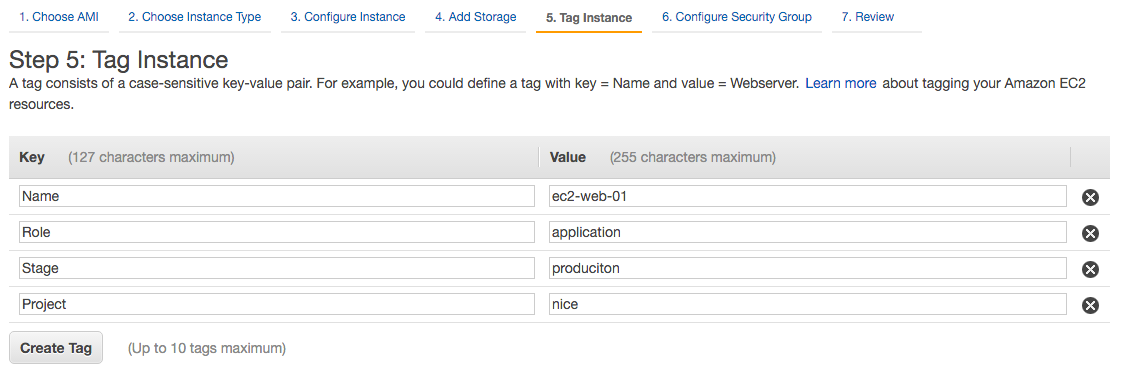Open the Learn more link
Image resolution: width=1121 pixels, height=370 pixels.
tap(841, 84)
